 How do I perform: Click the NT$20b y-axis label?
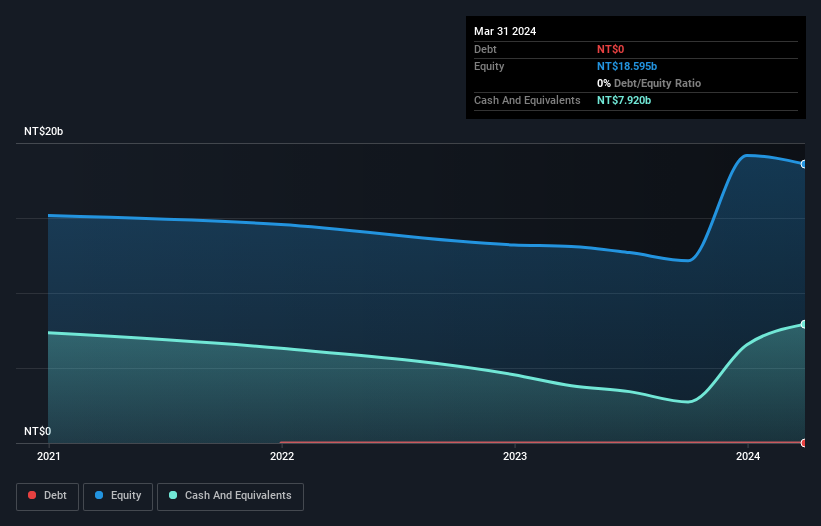click(43, 131)
